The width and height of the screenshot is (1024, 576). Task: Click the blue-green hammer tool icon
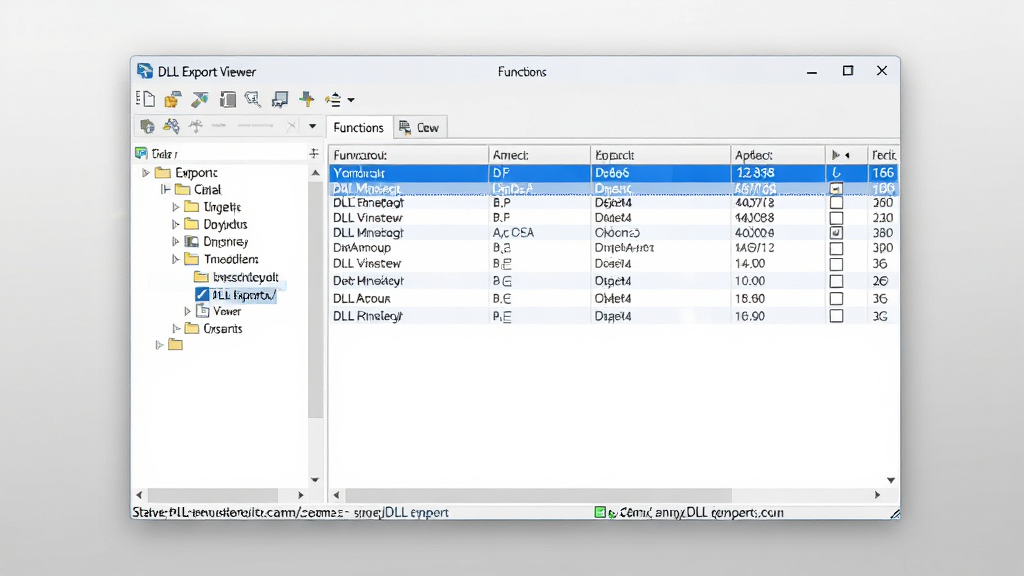199,99
